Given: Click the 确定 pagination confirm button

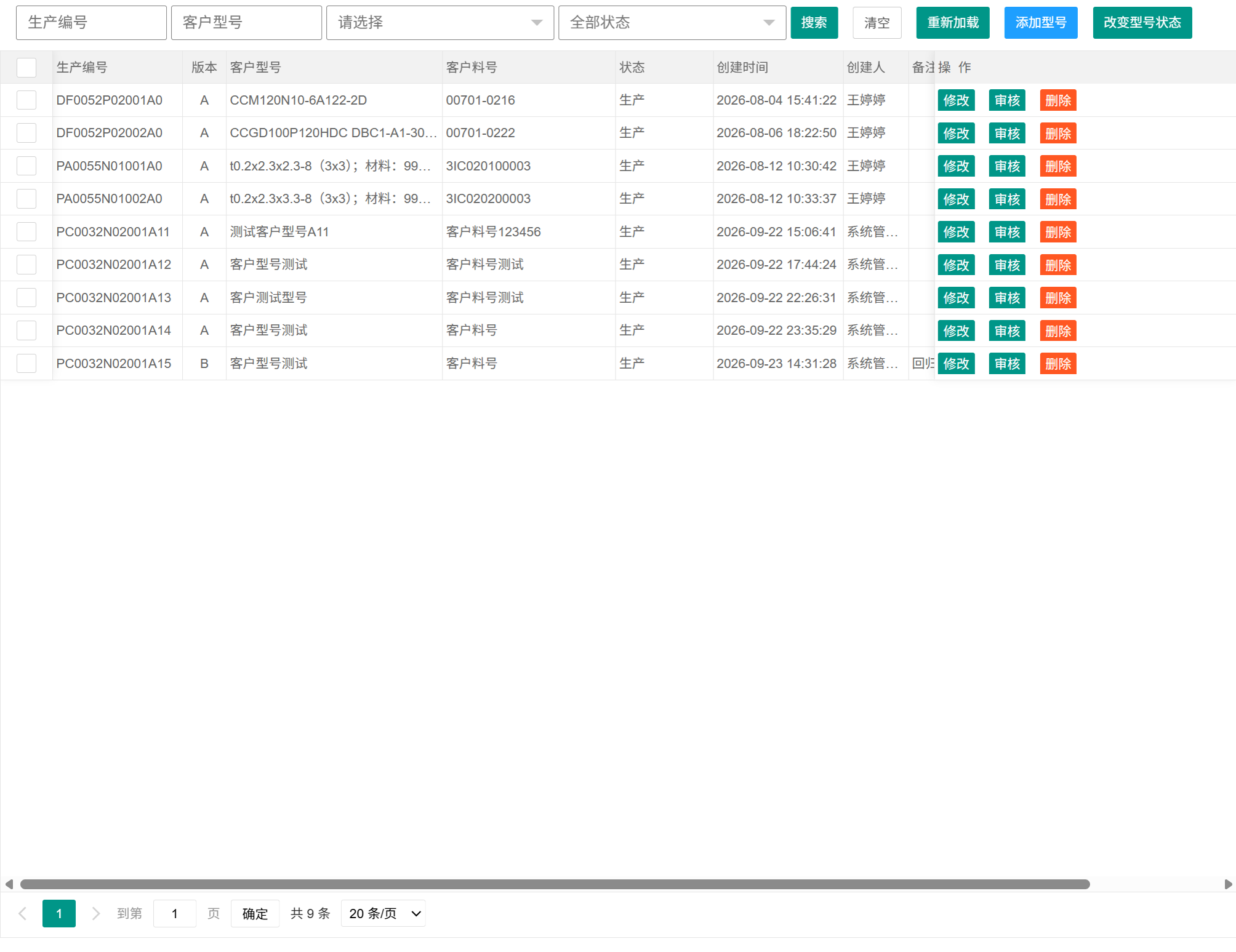Looking at the screenshot, I should [255, 913].
